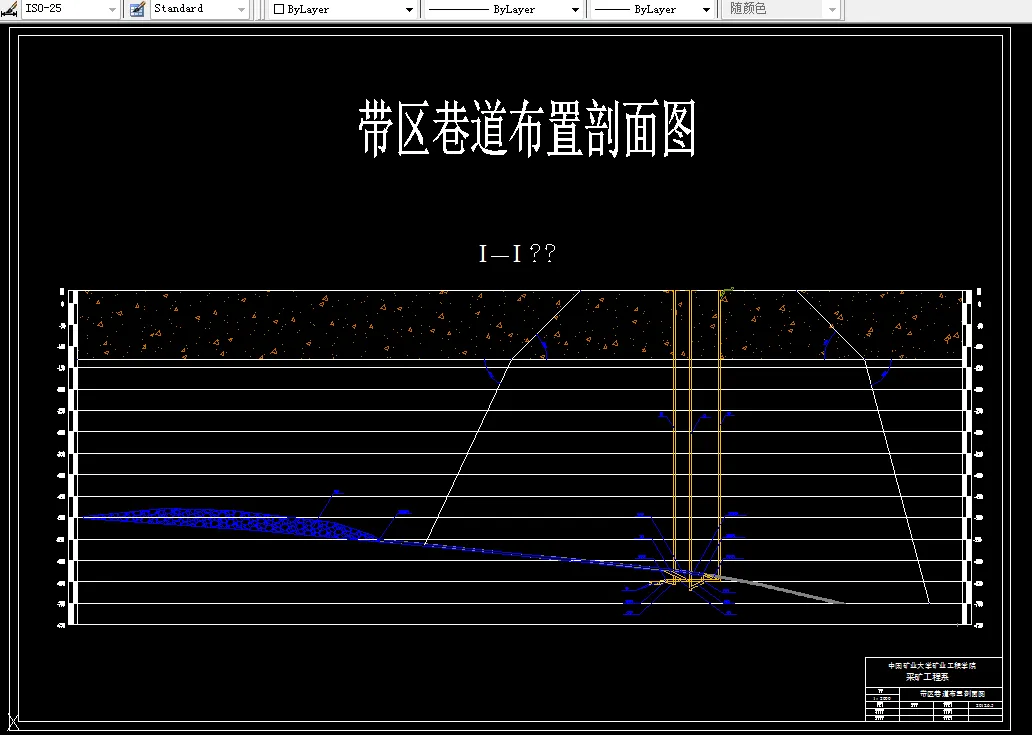Open the ByLayer lineweight dropdown
This screenshot has width=1032, height=735.
pos(652,9)
